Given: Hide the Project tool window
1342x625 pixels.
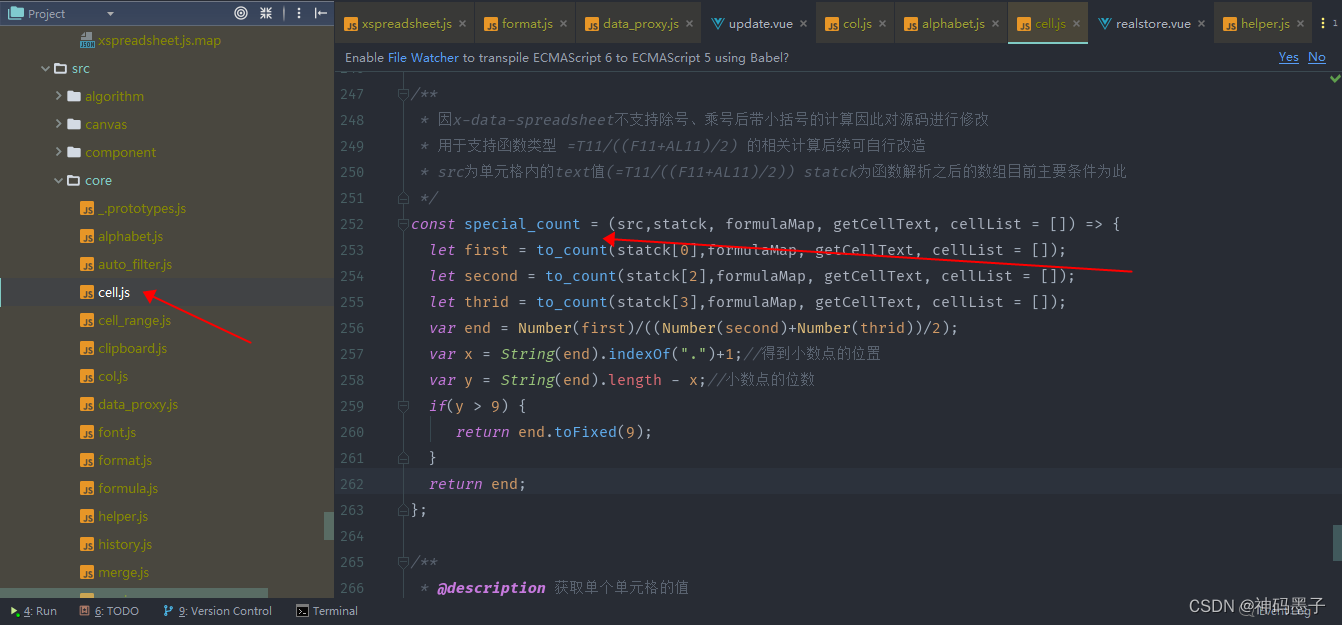Looking at the screenshot, I should pos(320,13).
